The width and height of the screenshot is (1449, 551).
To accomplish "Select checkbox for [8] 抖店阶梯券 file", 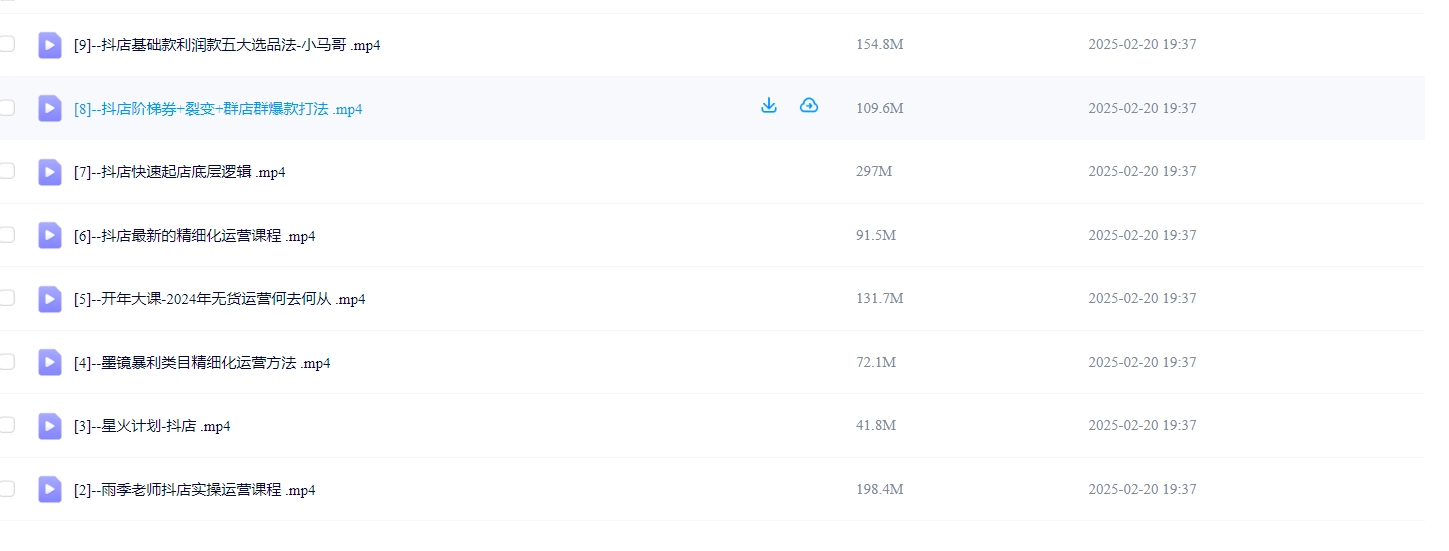I will click(x=7, y=107).
